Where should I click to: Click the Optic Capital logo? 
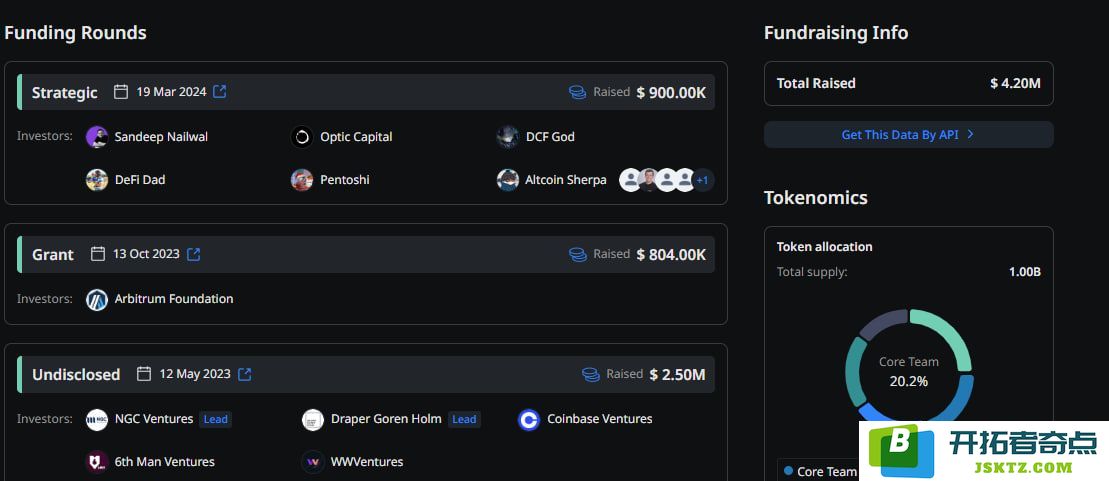pos(302,137)
